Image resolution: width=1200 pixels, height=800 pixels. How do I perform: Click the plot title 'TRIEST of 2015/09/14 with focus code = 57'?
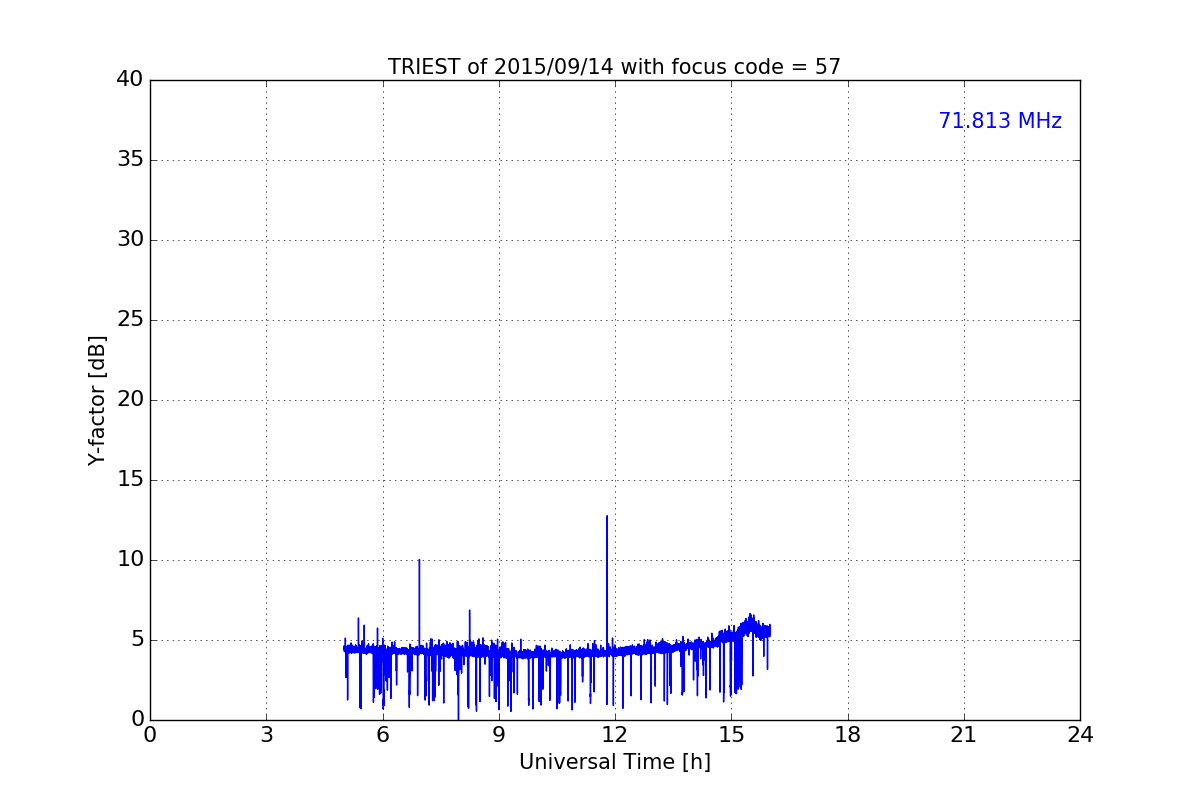tap(614, 67)
